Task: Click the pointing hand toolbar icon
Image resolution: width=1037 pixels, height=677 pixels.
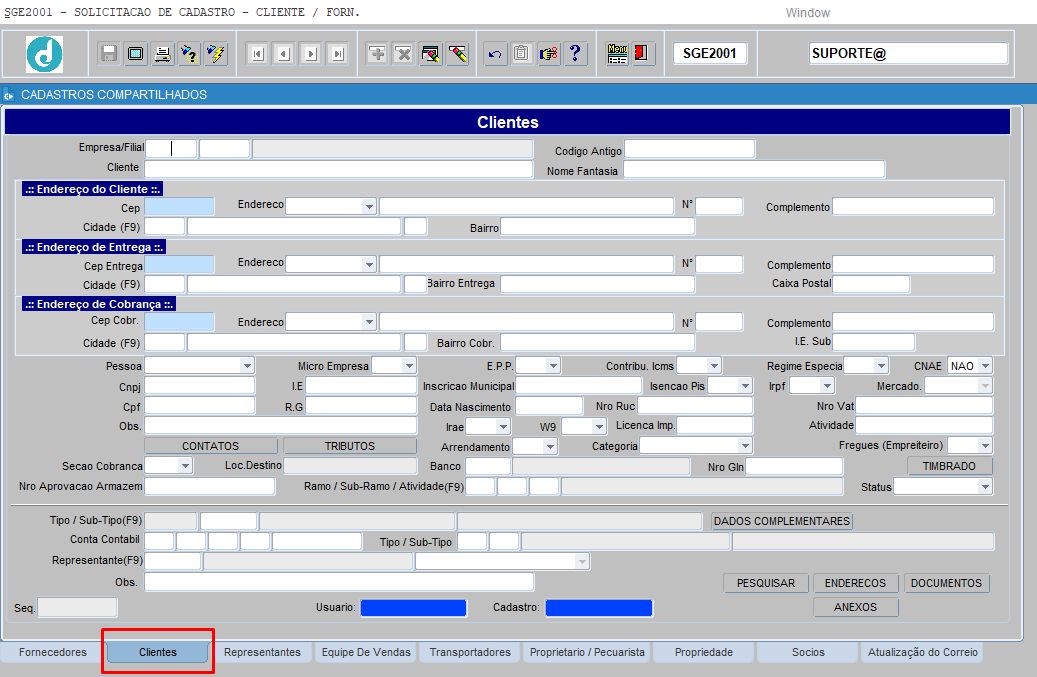Action: (548, 54)
